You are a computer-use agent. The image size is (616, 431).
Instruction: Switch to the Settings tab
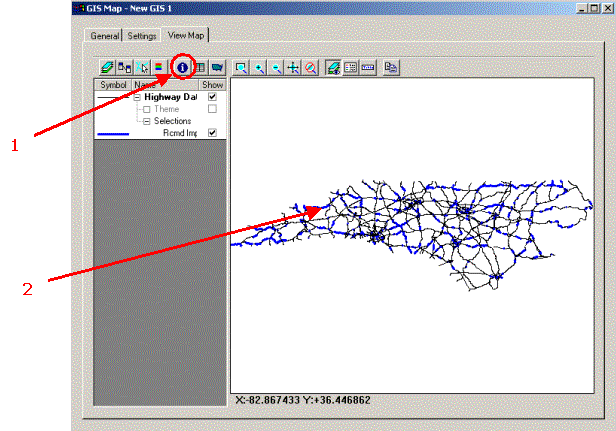coord(142,36)
